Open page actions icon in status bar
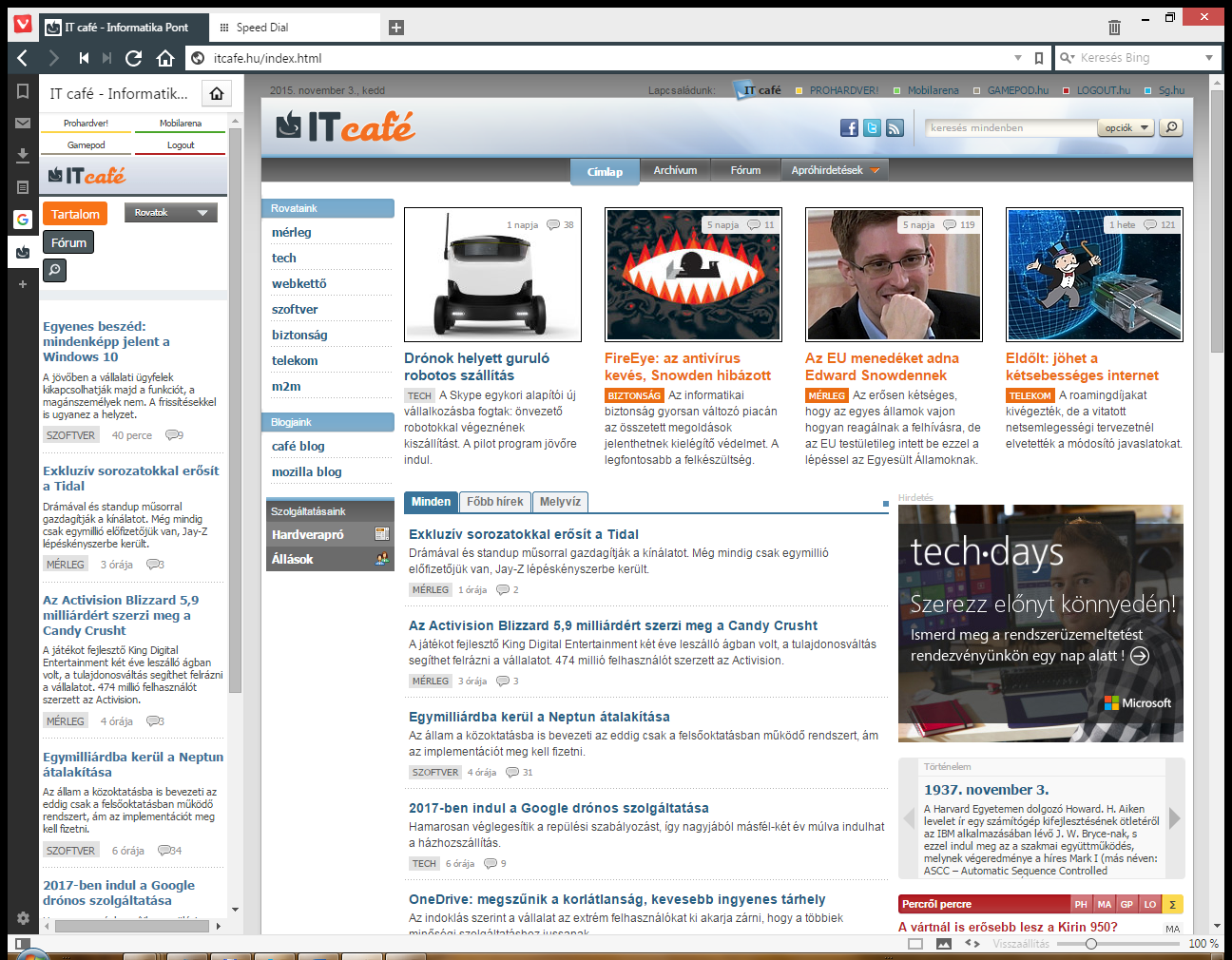Screen dimensions: 1232x960 972,944
